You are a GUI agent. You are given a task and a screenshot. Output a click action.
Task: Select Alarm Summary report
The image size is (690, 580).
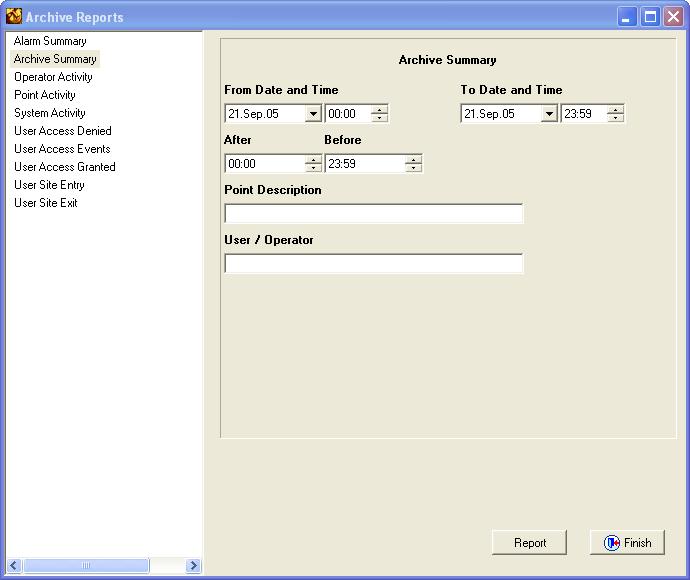click(50, 41)
